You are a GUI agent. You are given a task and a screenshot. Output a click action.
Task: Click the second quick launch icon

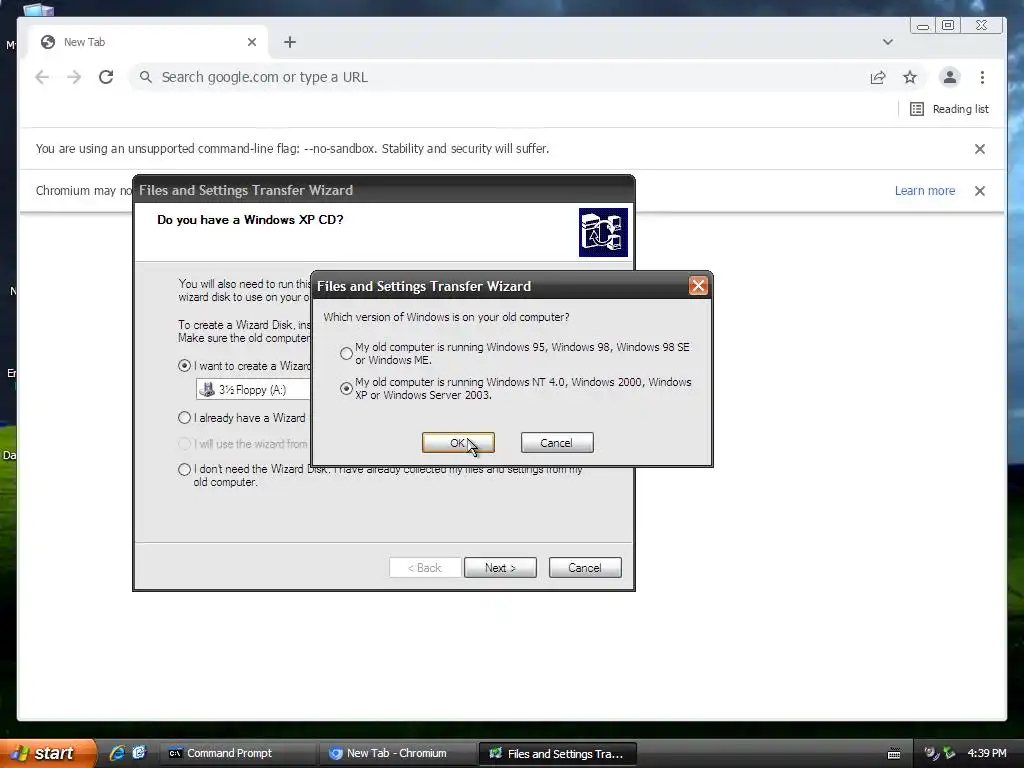click(139, 753)
